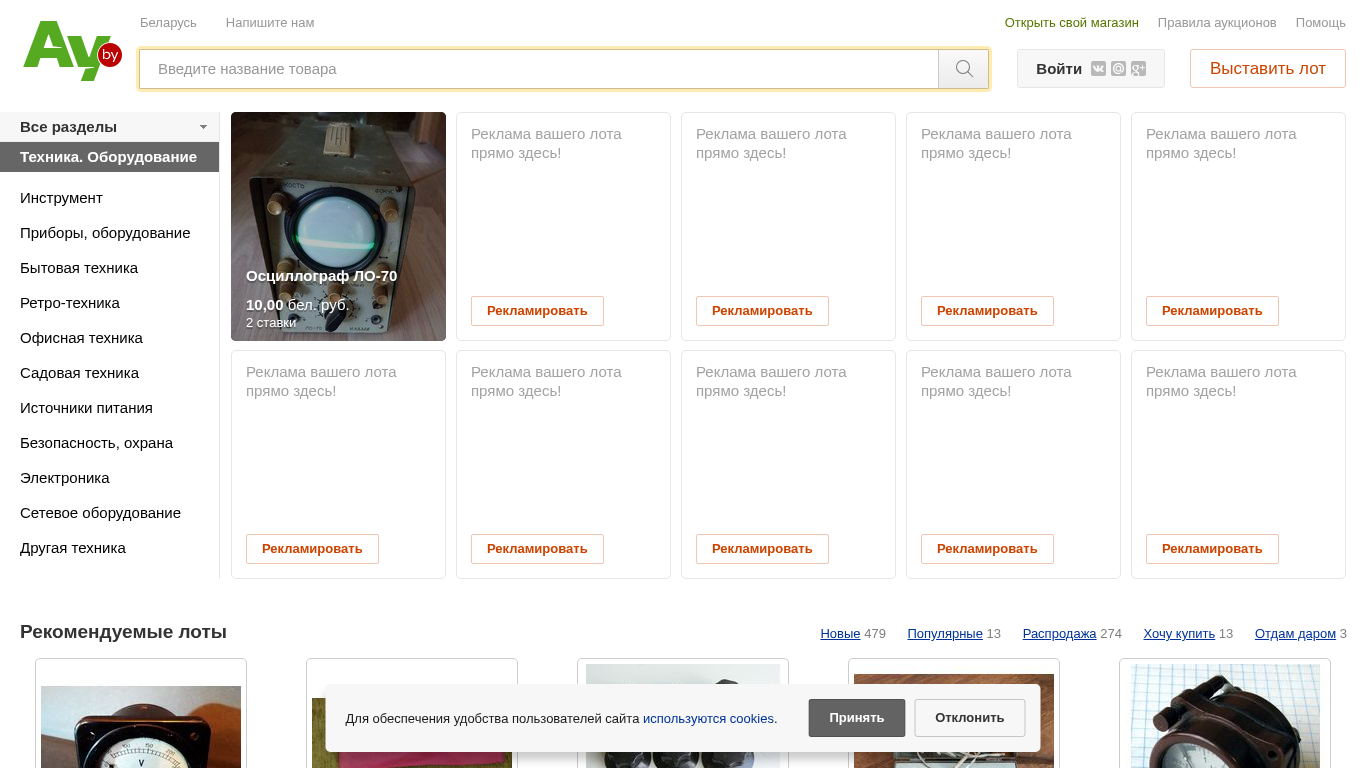Open the Электроника category

coord(65,478)
